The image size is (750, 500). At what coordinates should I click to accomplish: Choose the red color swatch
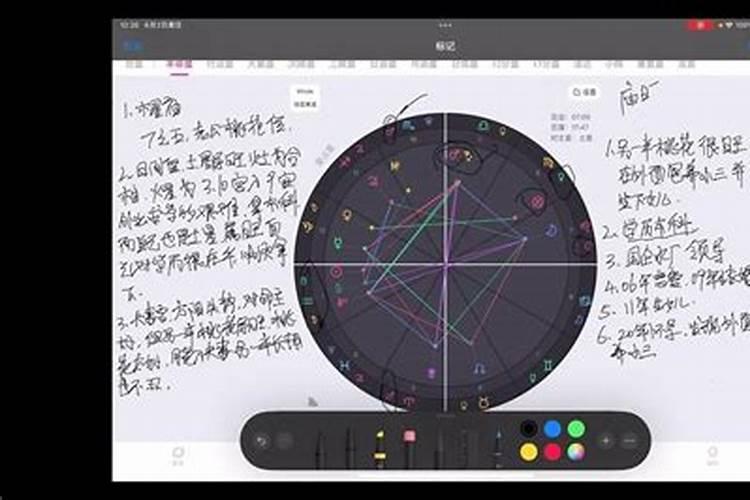pos(552,452)
